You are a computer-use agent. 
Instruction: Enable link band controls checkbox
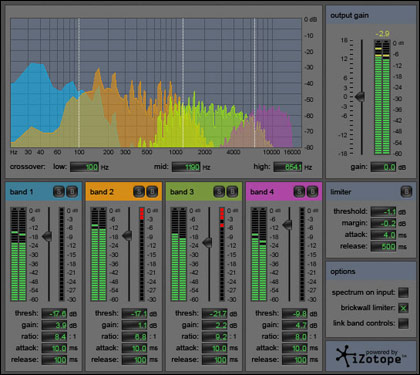coord(403,323)
